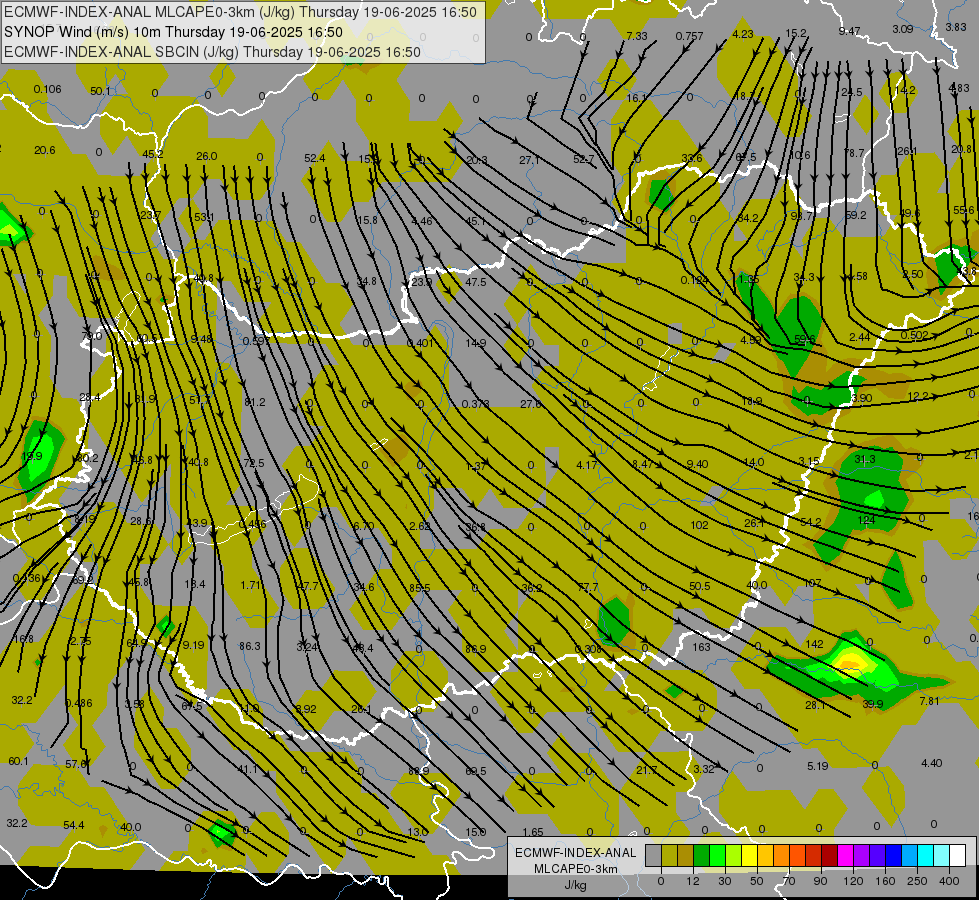Click the map value 8.47
This screenshot has width=979, height=900.
[x=642, y=464]
